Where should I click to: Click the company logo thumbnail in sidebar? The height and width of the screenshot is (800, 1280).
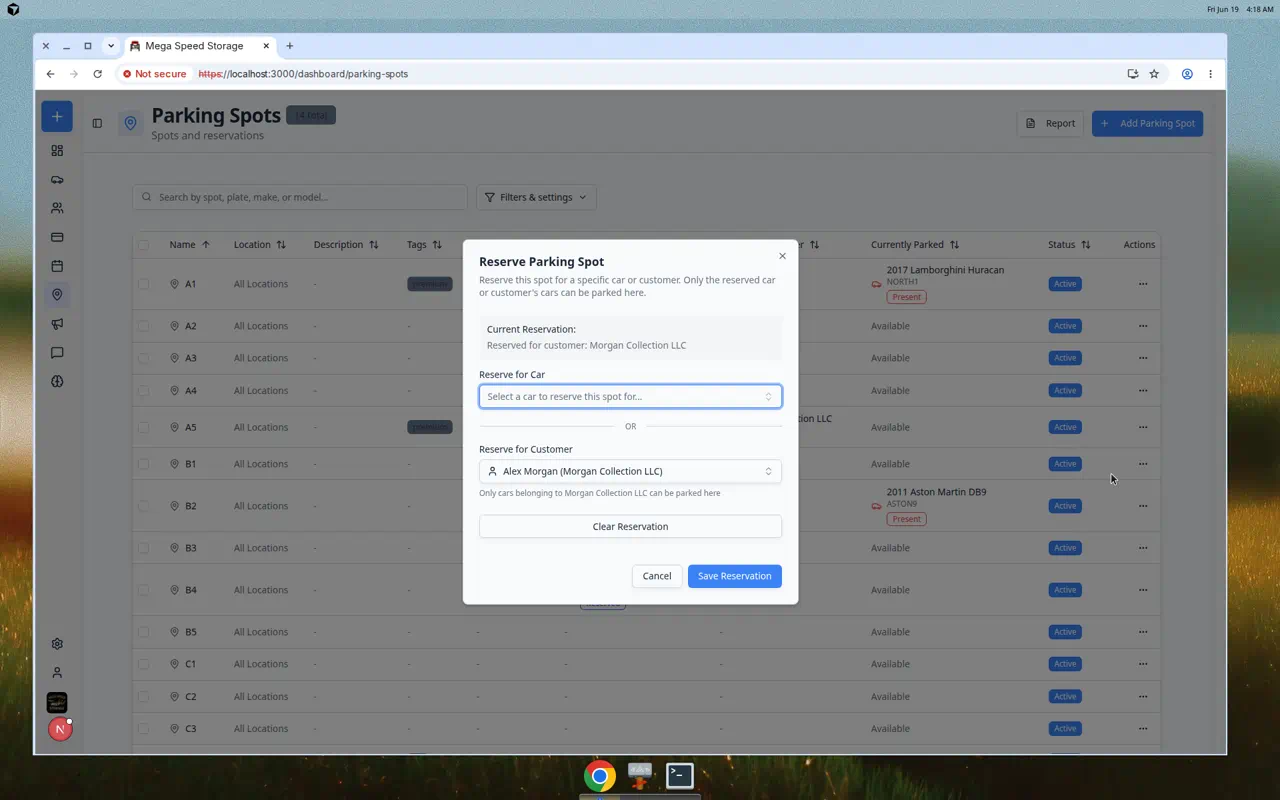[x=57, y=702]
